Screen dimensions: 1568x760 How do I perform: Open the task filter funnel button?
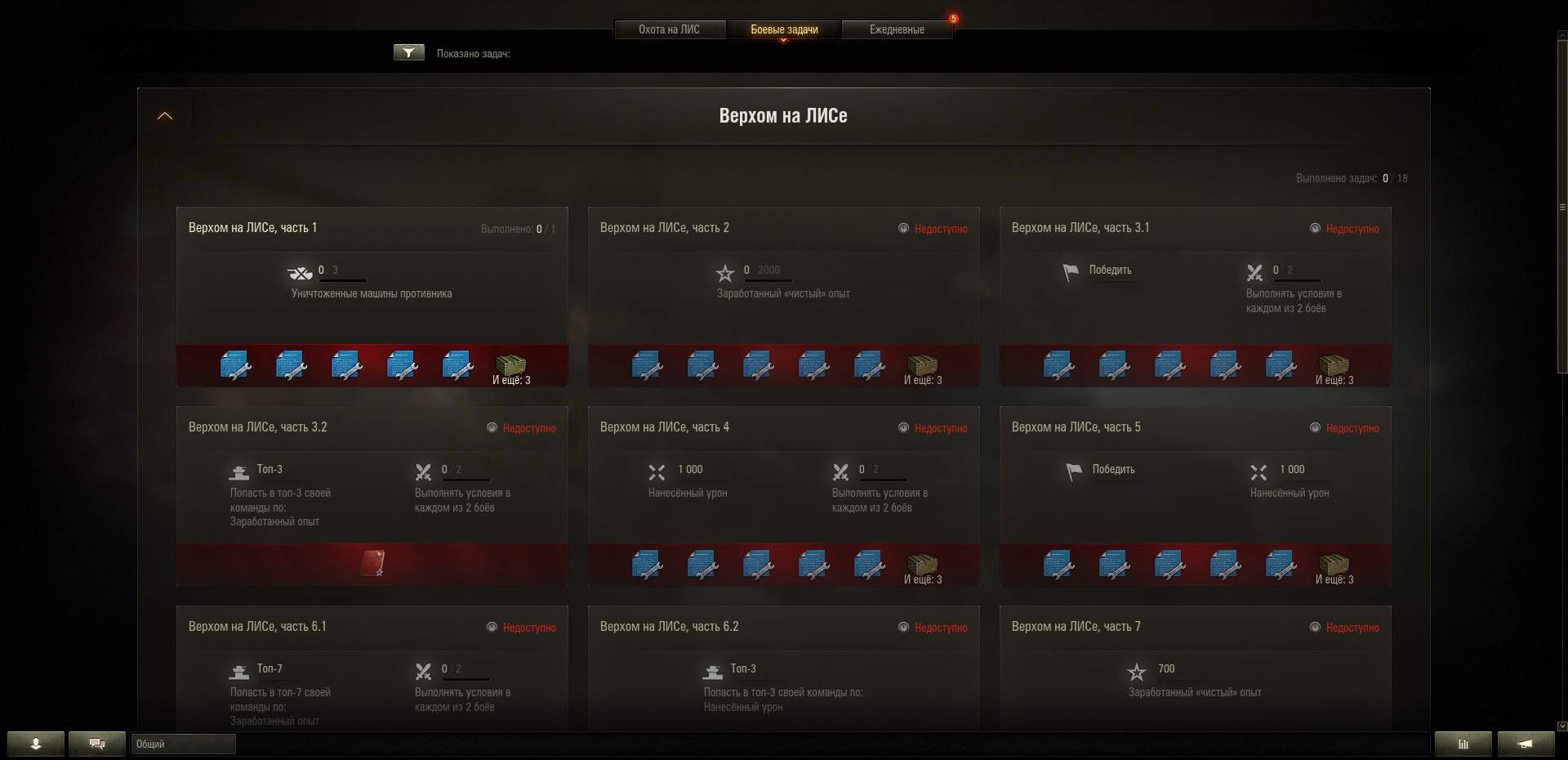coord(408,52)
